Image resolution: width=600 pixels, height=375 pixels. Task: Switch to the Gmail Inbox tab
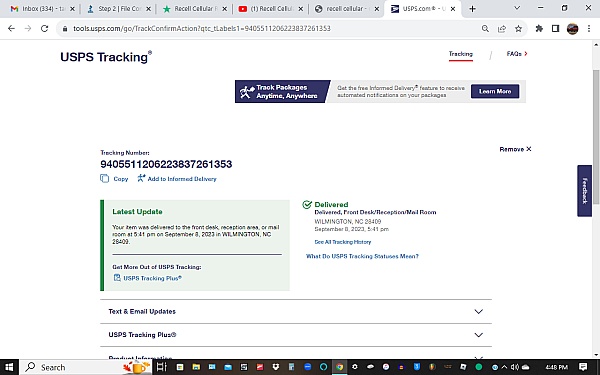tap(42, 9)
